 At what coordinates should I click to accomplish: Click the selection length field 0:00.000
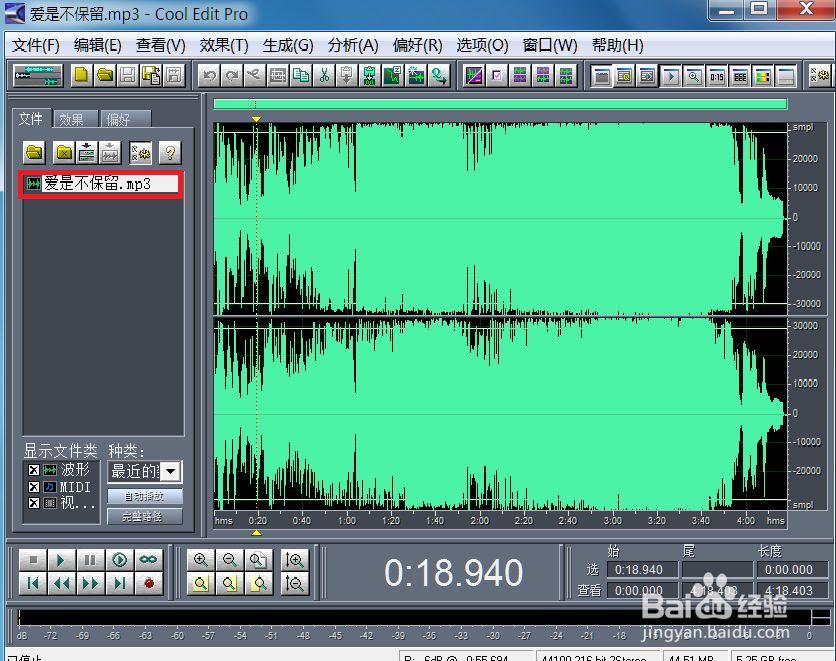pos(792,569)
